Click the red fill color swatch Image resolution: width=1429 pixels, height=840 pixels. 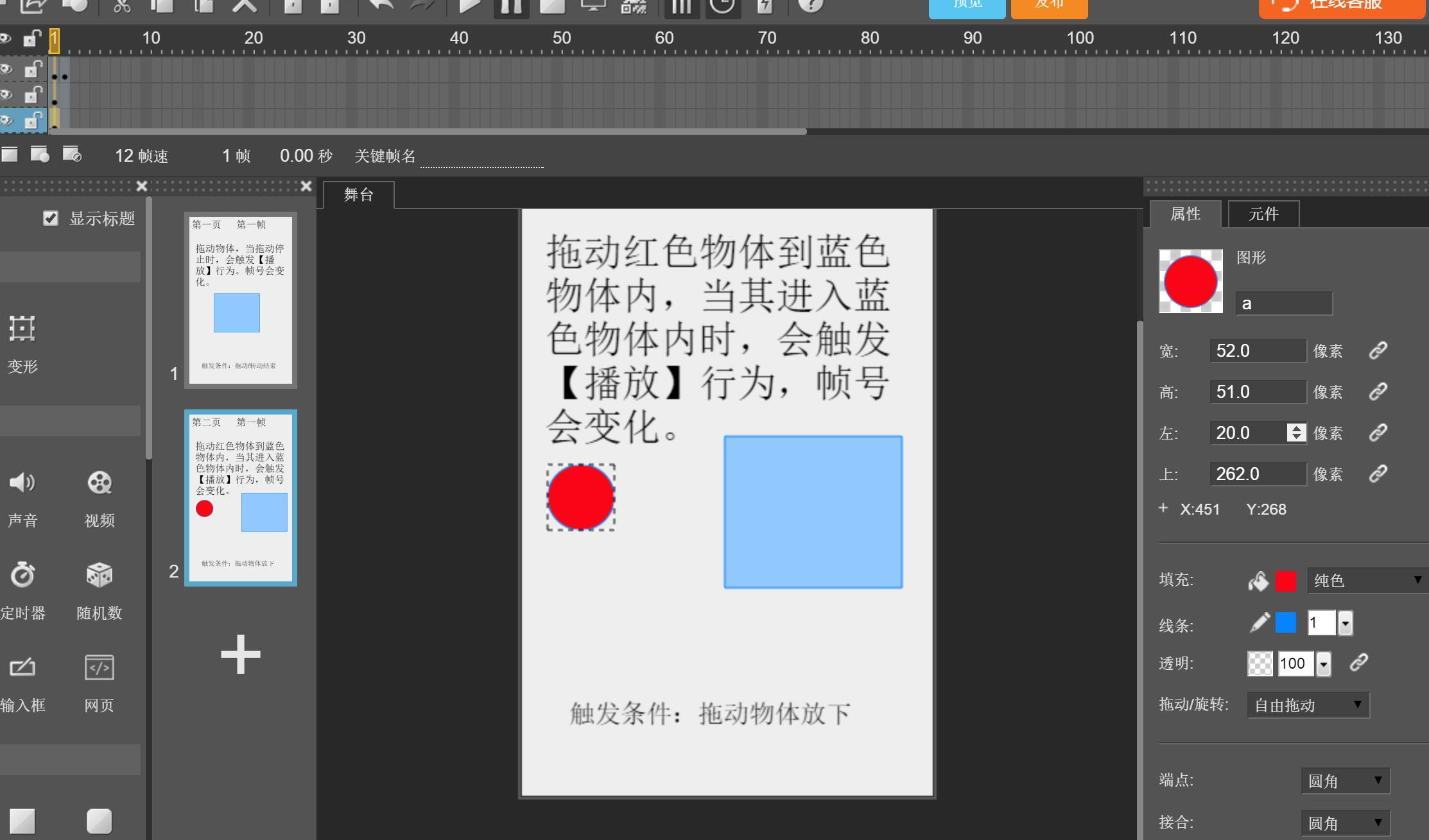coord(1286,581)
